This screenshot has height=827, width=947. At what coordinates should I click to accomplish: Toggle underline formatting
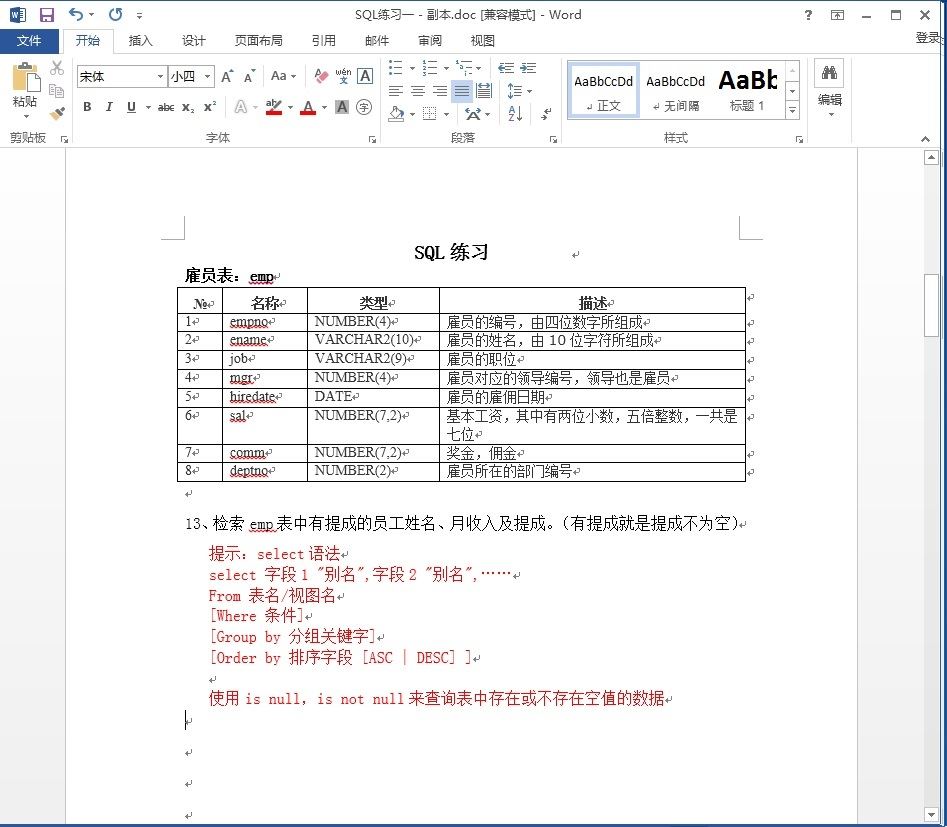(131, 107)
